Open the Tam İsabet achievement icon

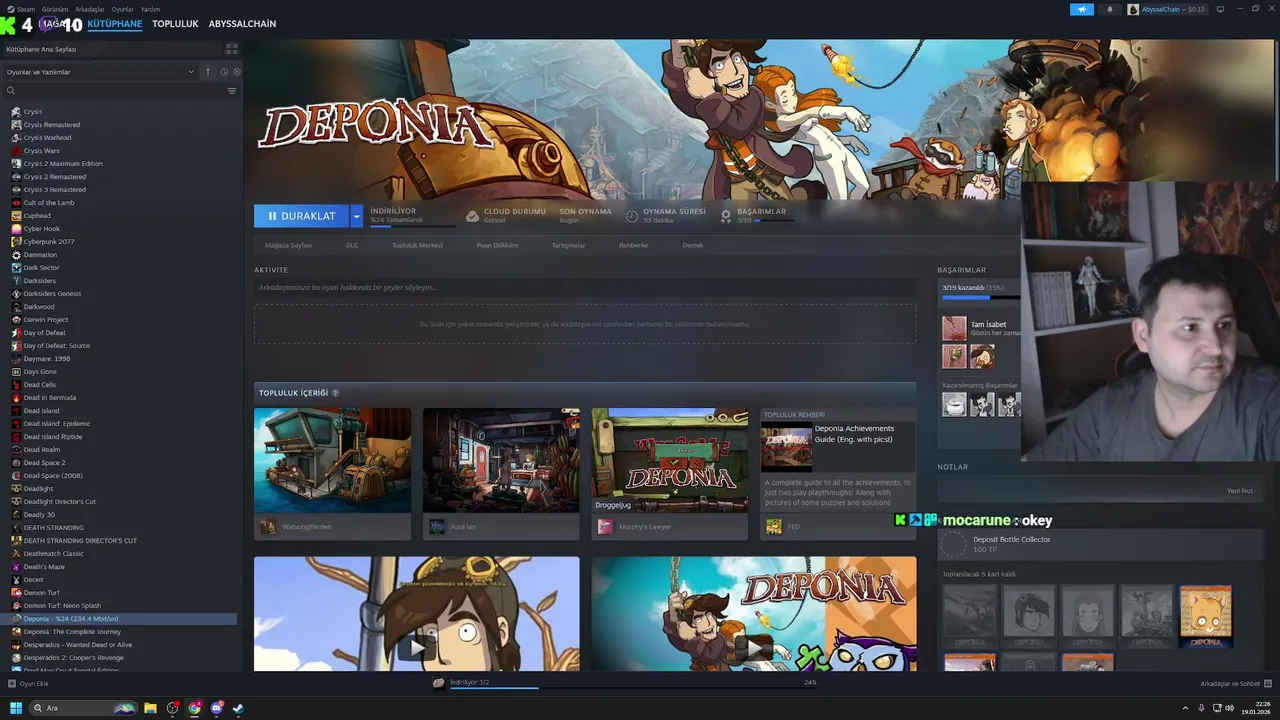(954, 328)
